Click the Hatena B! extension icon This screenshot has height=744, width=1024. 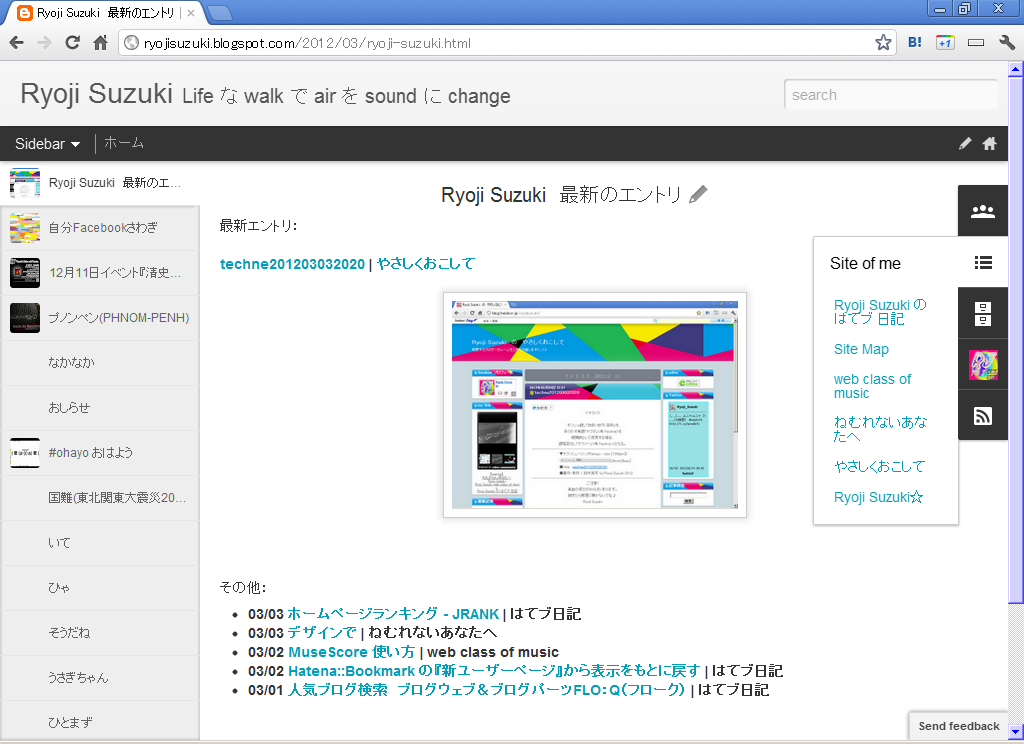pos(915,43)
